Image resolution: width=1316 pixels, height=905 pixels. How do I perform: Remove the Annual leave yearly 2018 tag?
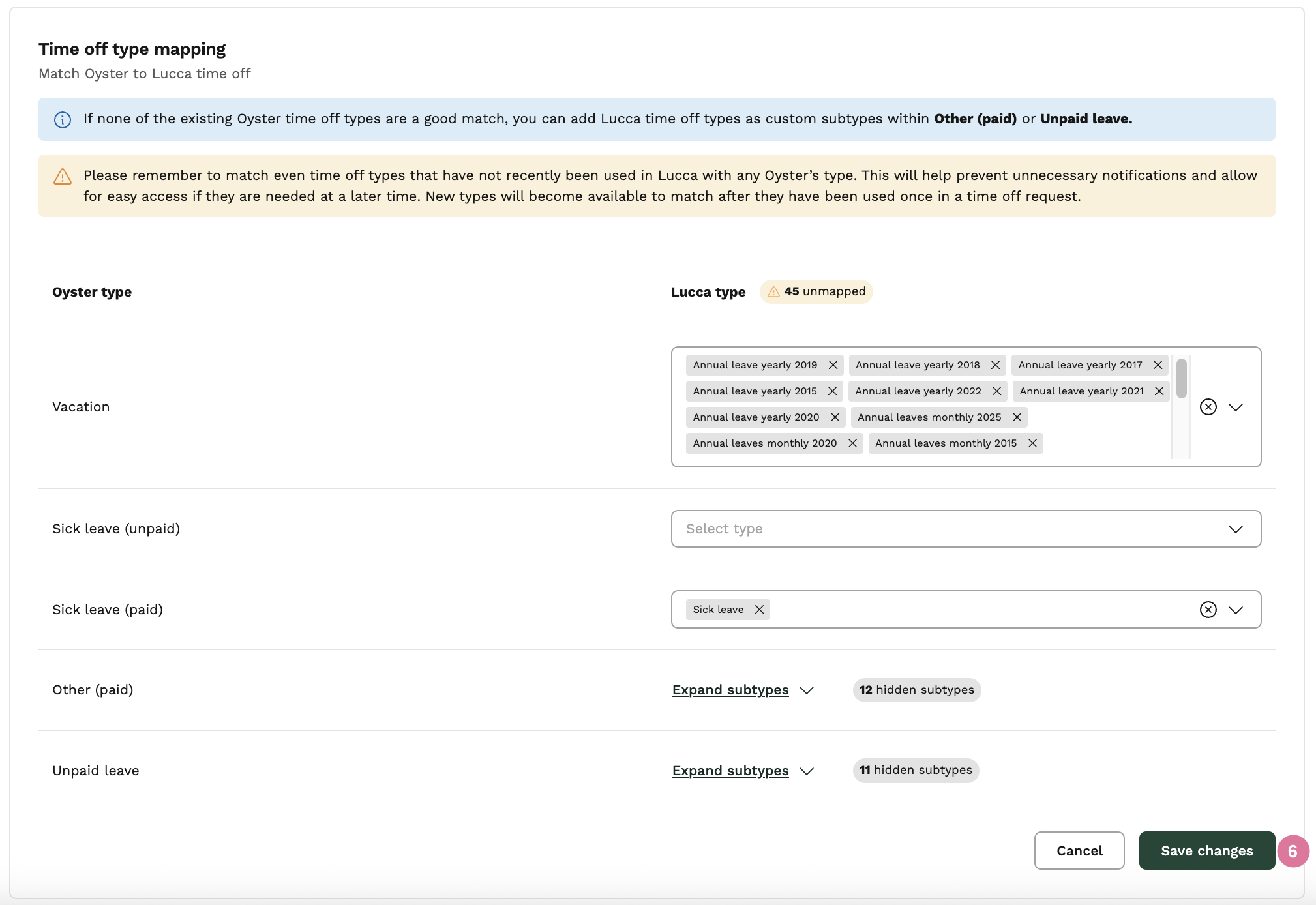click(x=995, y=365)
